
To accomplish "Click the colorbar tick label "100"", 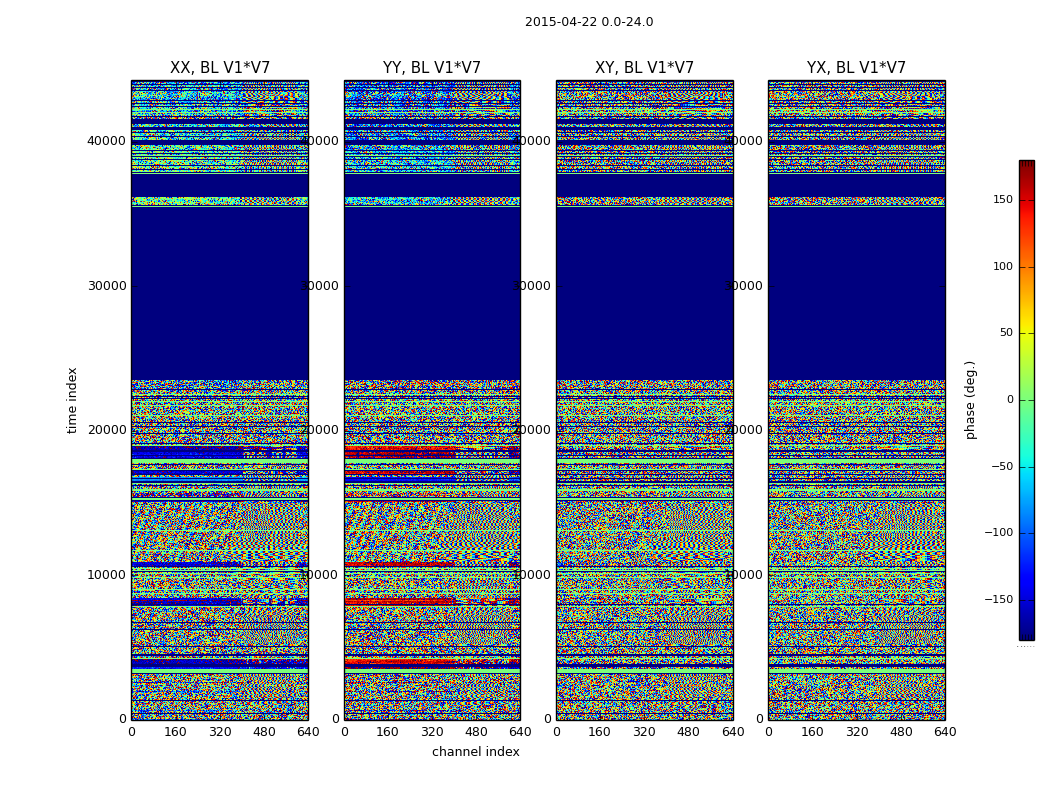I will [1002, 266].
